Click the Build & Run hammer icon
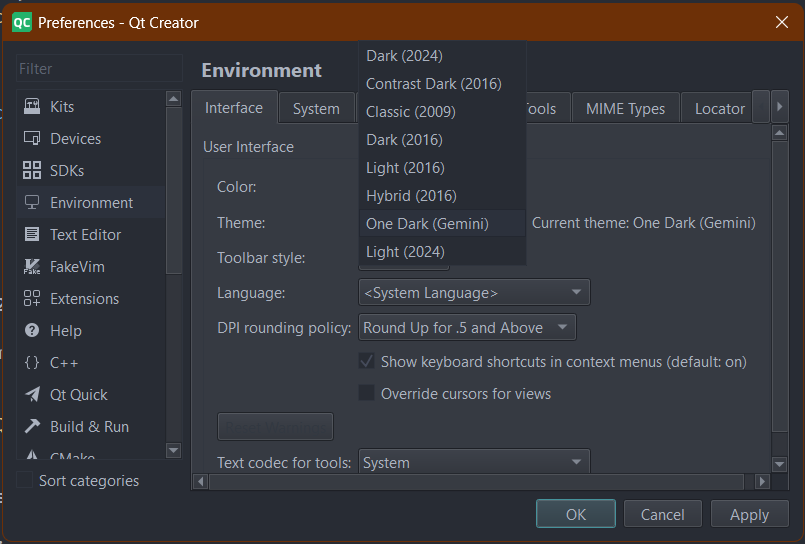This screenshot has width=805, height=544. (x=32, y=426)
